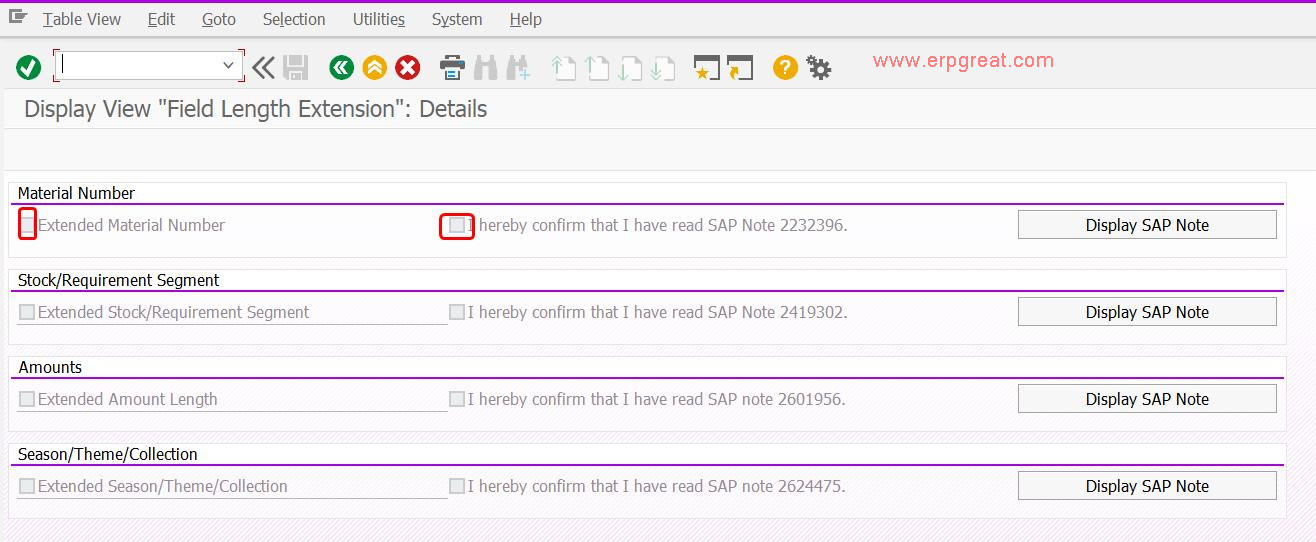Click the Find binoculars icon
Viewport: 1316px width, 542px height.
click(x=486, y=68)
